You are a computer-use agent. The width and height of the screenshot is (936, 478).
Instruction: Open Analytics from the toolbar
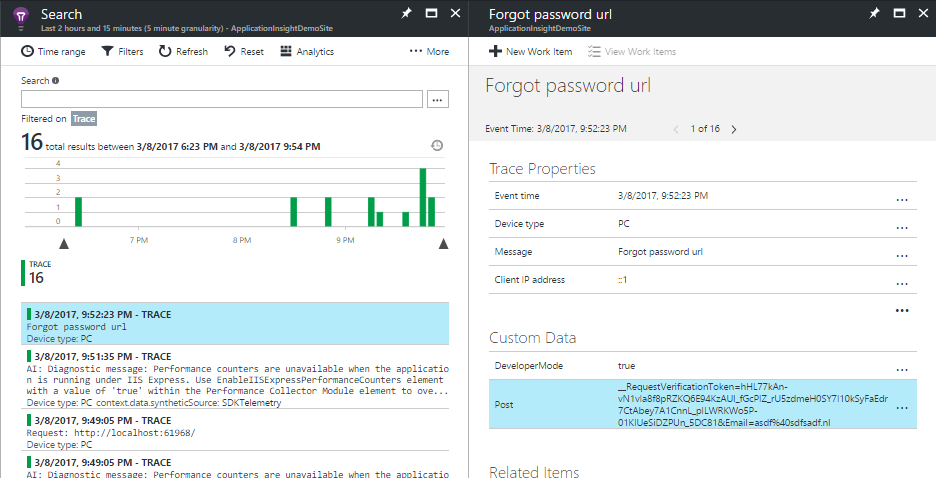pyautogui.click(x=307, y=51)
